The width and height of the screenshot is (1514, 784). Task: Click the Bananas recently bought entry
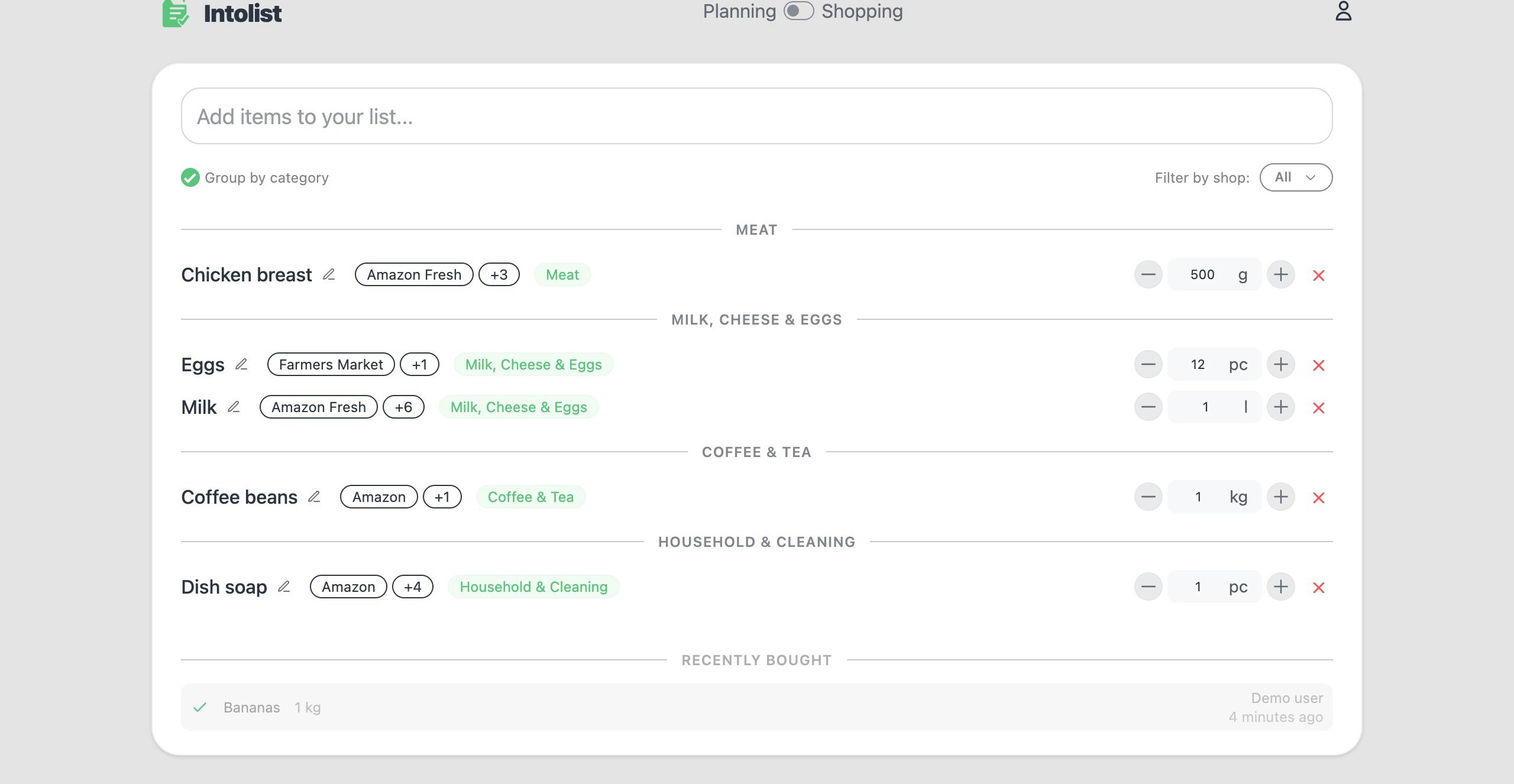pyautogui.click(x=756, y=707)
